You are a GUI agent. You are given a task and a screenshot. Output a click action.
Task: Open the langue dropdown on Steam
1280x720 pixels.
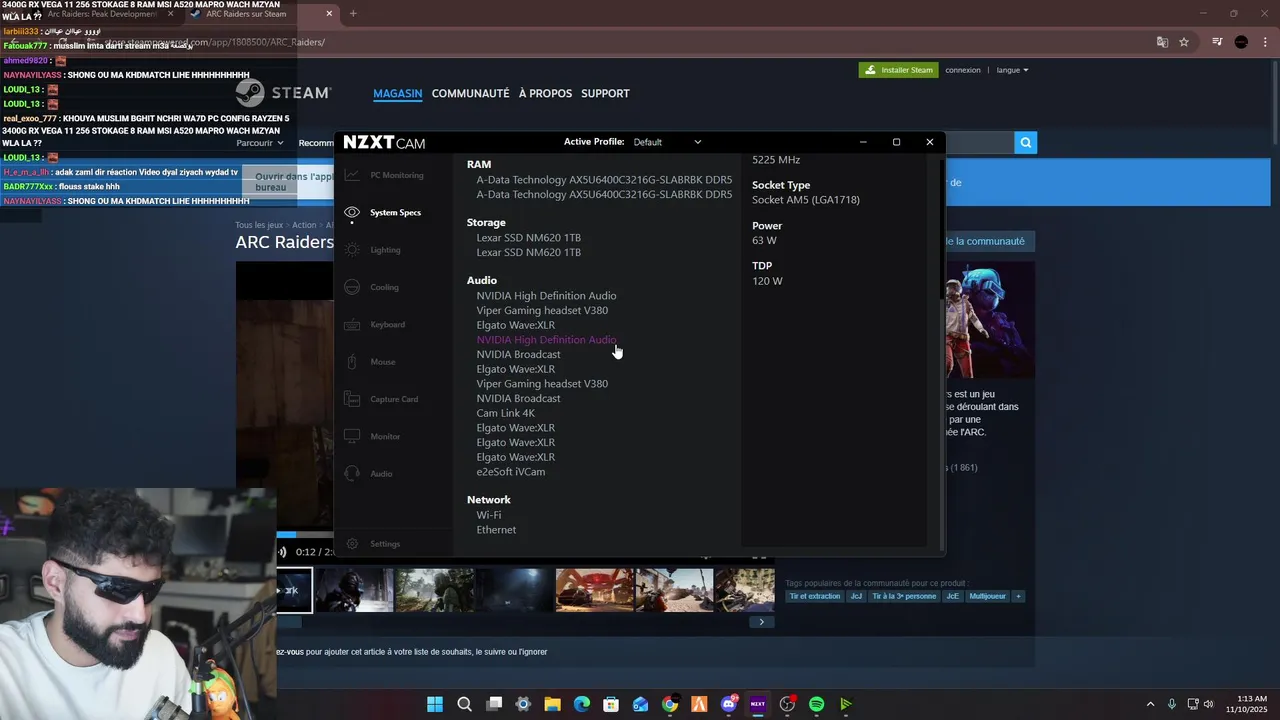point(1012,70)
